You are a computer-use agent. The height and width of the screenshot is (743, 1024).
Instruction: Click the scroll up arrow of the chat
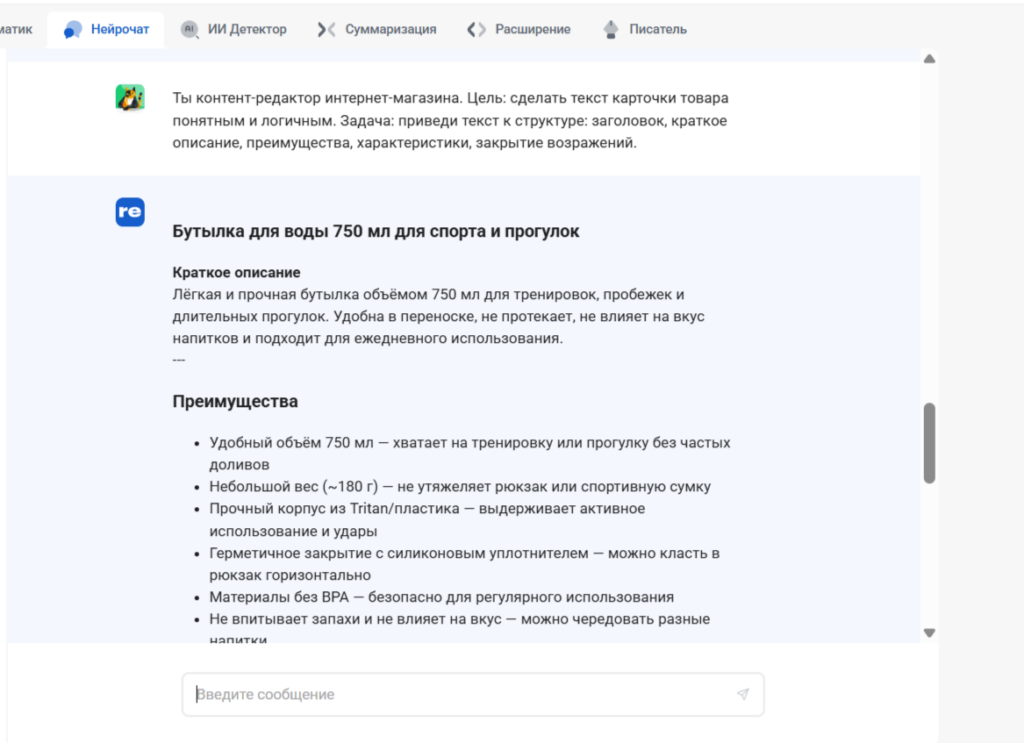pos(929,59)
